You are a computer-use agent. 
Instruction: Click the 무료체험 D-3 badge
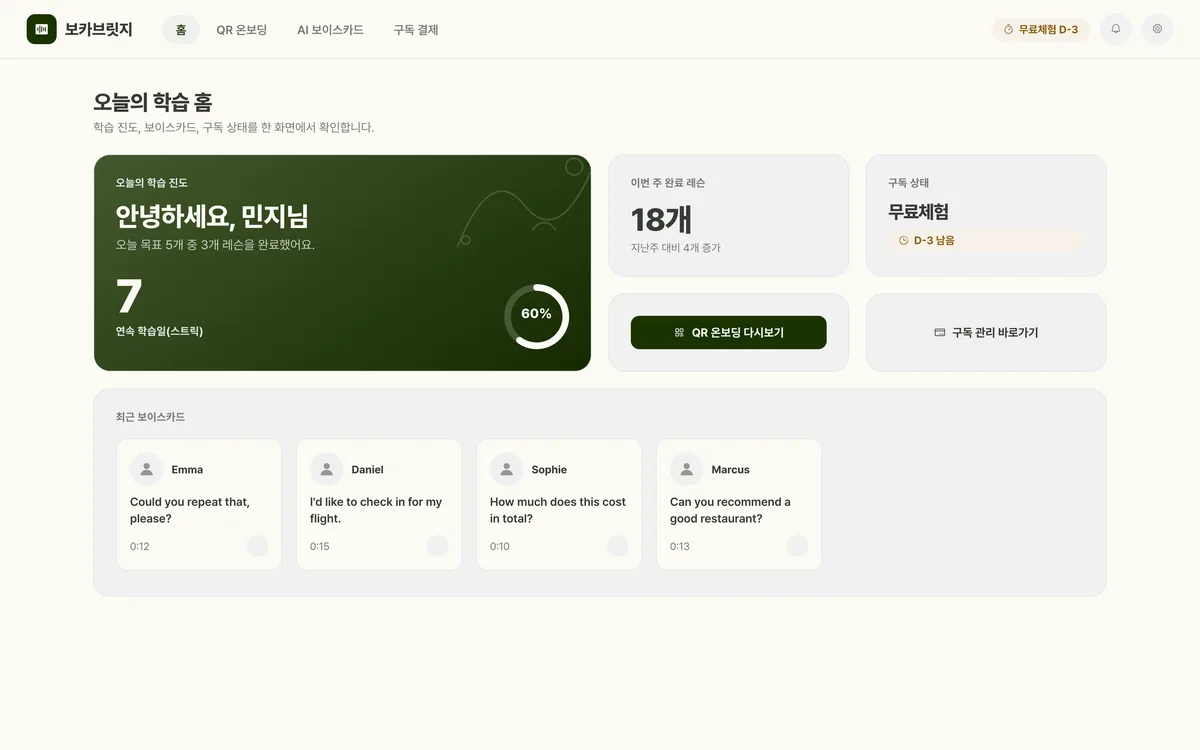[1041, 29]
